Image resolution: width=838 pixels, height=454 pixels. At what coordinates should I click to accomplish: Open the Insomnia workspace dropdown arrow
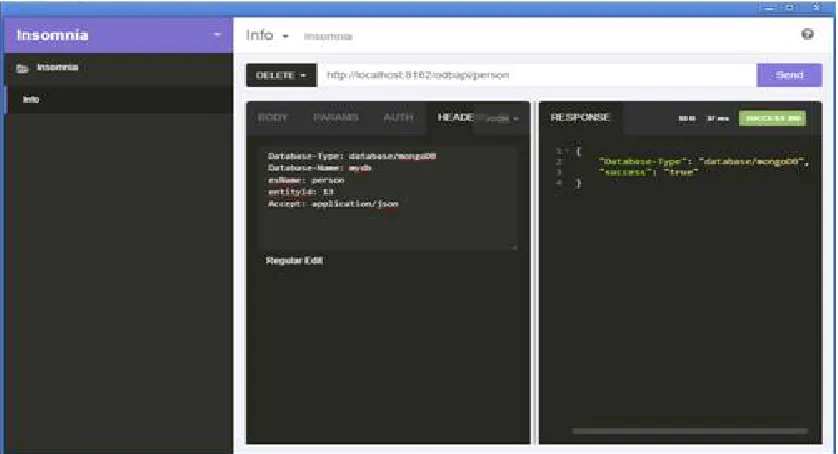tap(217, 35)
